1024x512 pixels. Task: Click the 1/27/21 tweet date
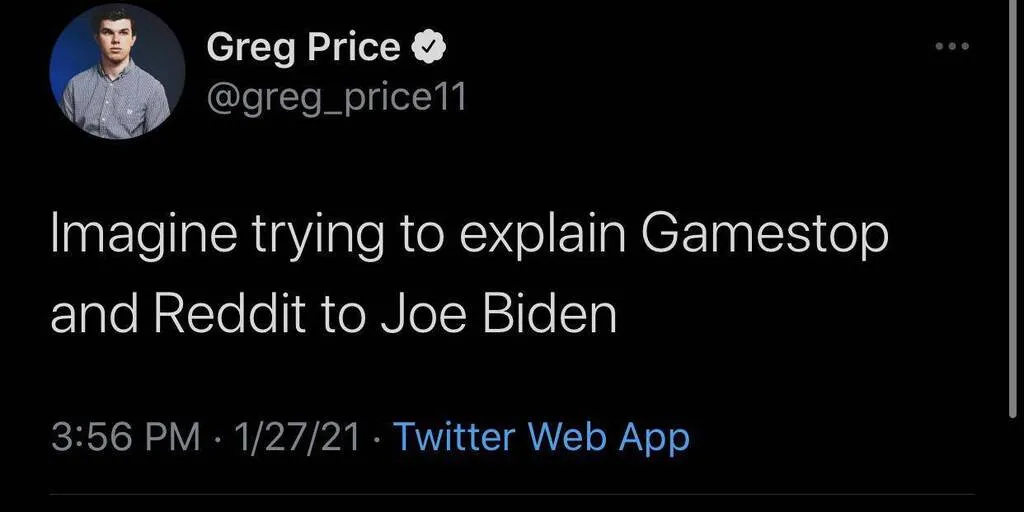296,438
